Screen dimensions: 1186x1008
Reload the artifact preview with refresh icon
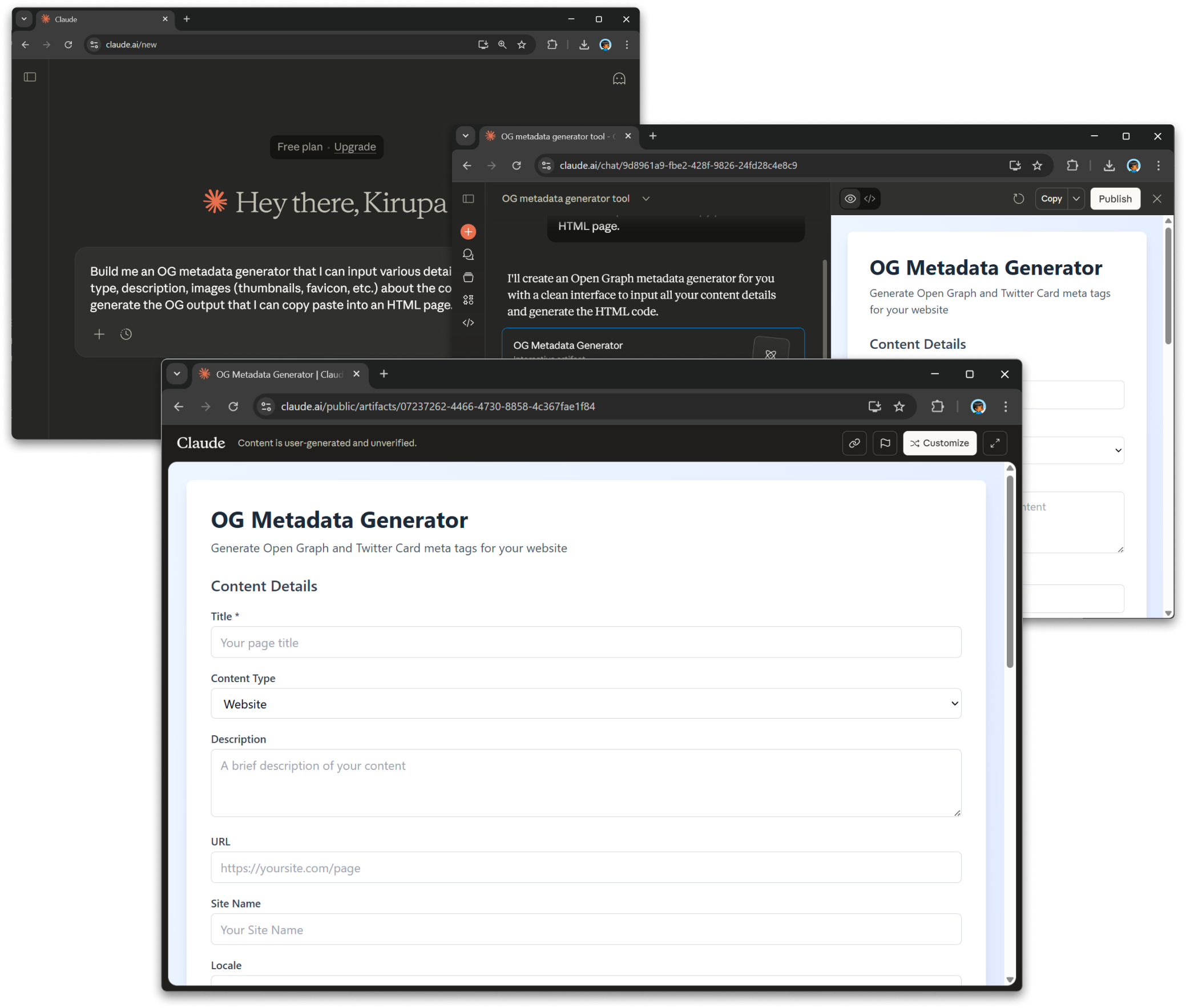point(1018,198)
